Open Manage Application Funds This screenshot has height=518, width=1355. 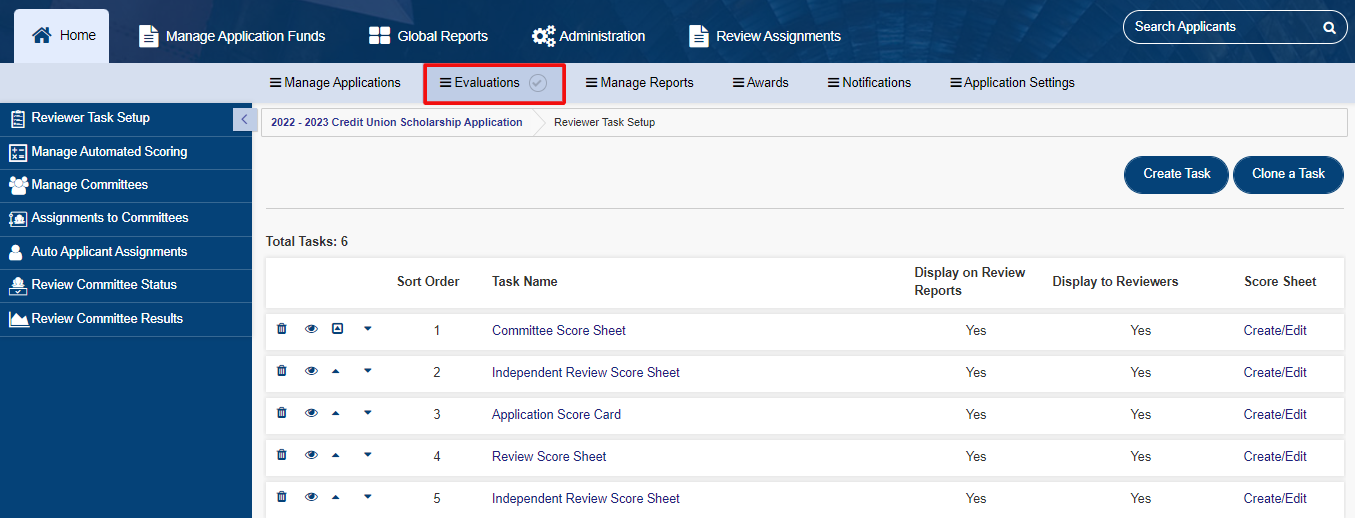pyautogui.click(x=232, y=36)
